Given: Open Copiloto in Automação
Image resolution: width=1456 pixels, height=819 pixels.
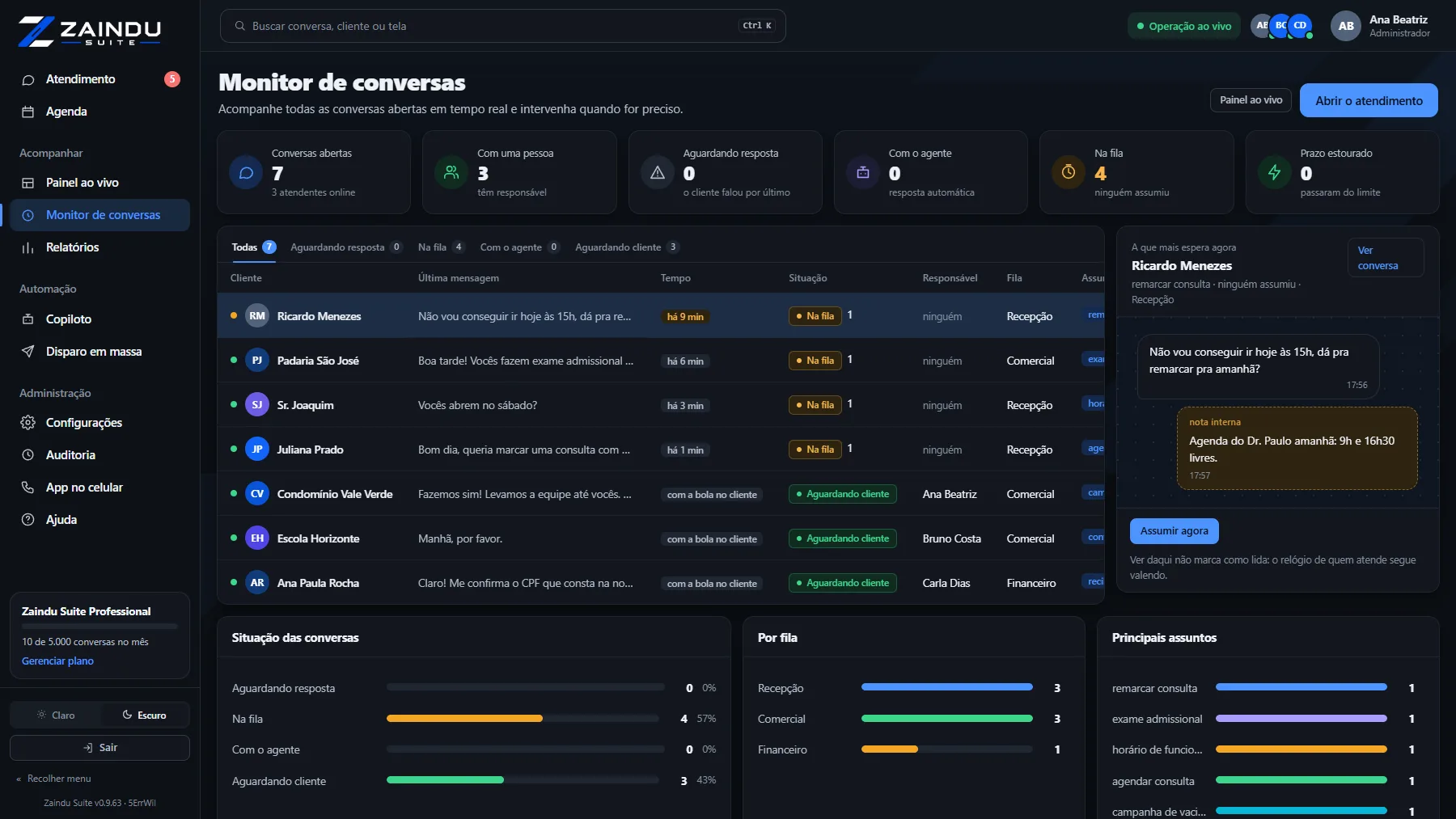Looking at the screenshot, I should click(99, 319).
